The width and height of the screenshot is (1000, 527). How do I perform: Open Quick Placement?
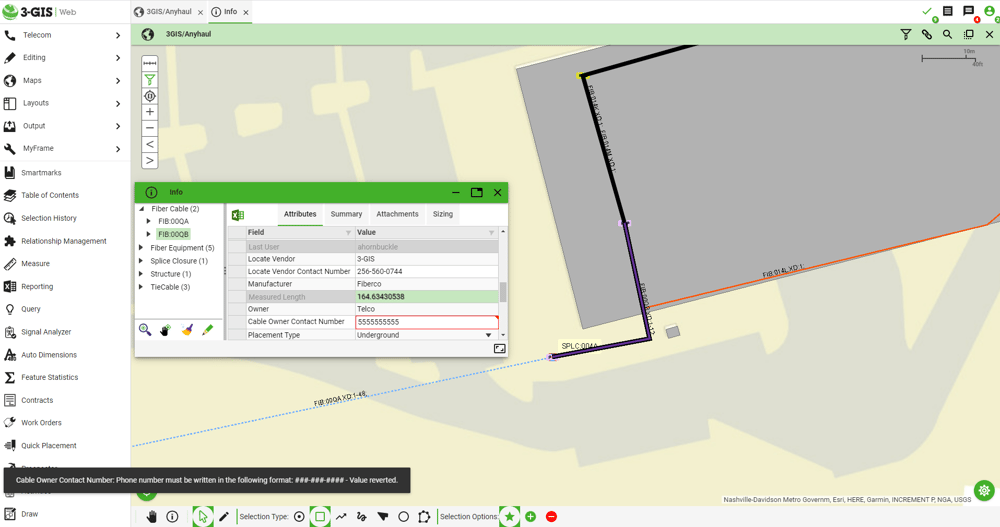point(48,445)
